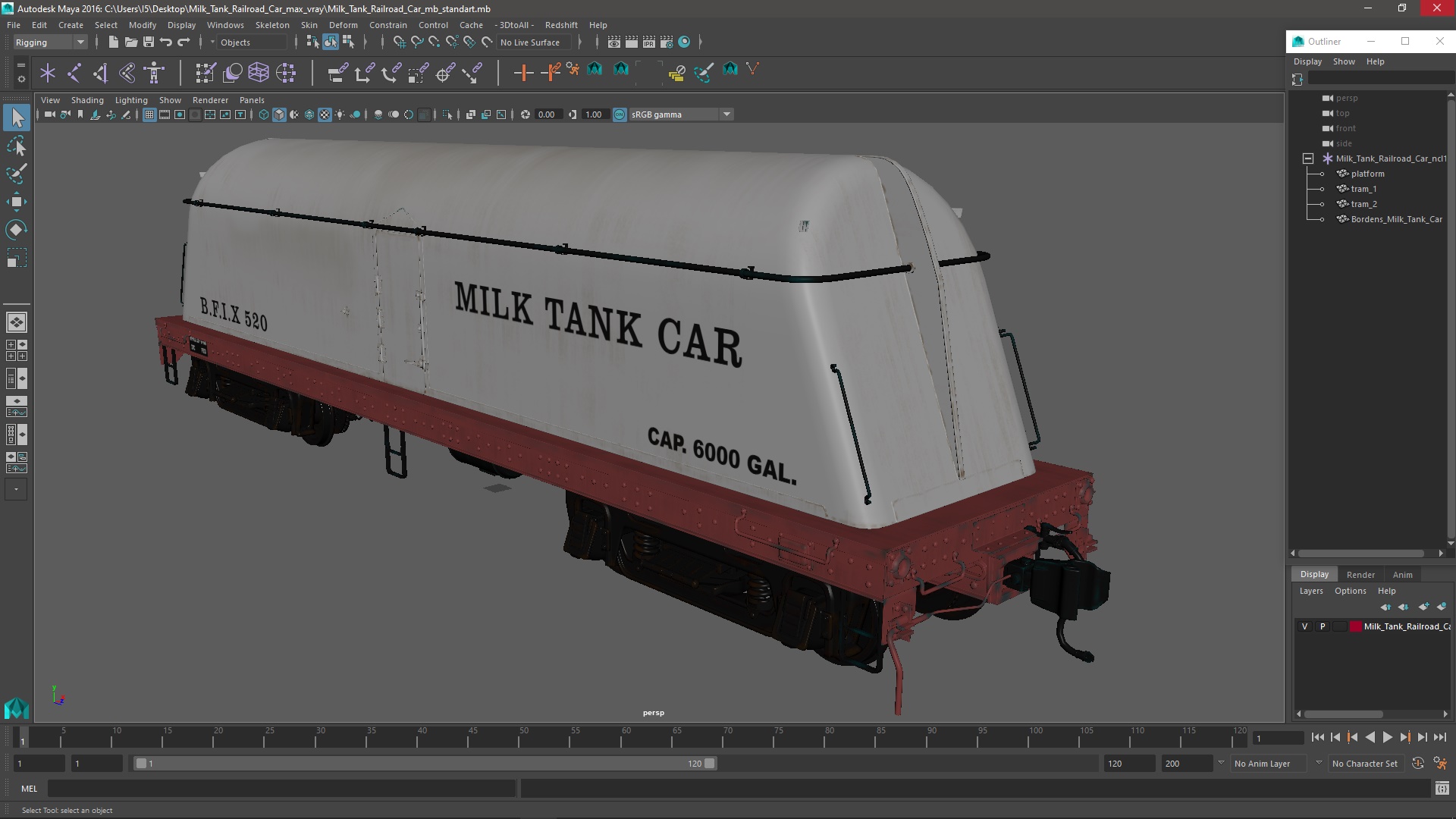Click the Create Locator shelf icon

48,73
